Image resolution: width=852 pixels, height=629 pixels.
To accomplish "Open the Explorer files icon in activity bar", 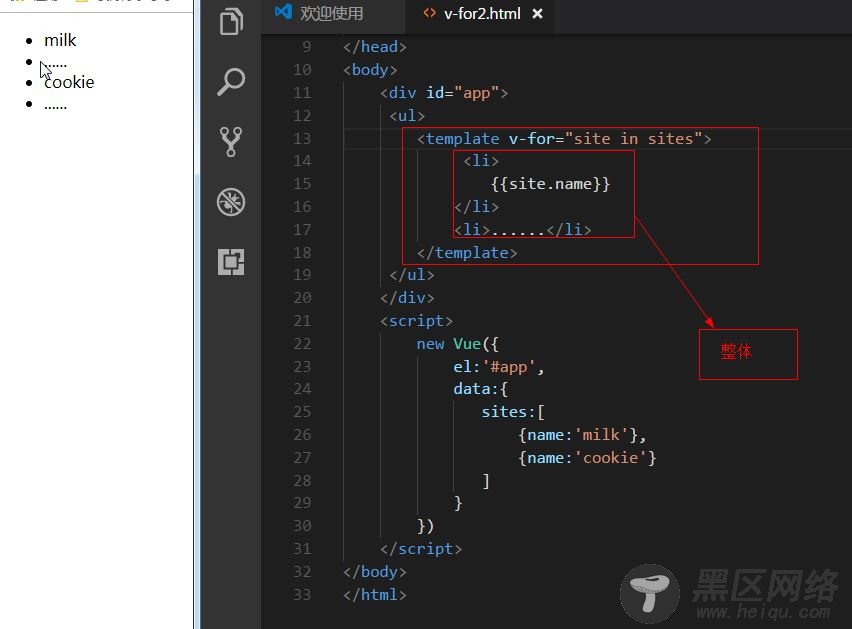I will pos(231,22).
